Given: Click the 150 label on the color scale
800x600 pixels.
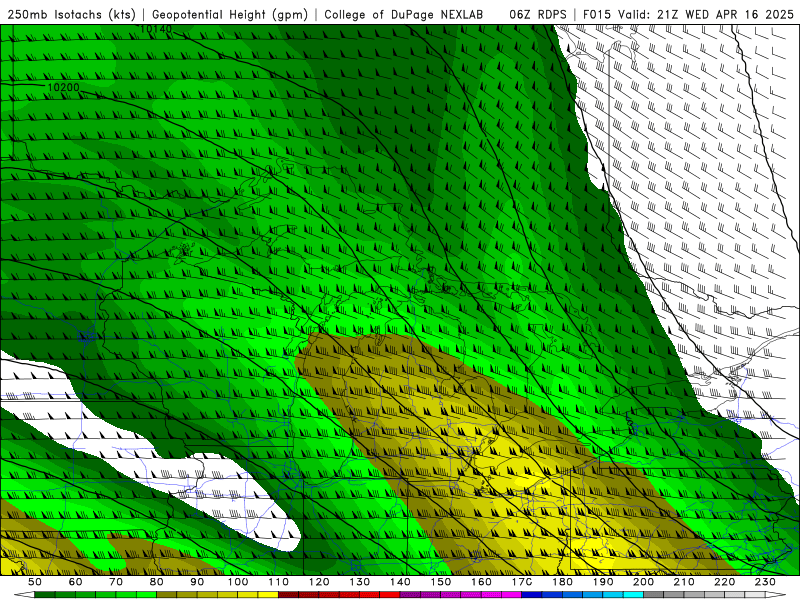Looking at the screenshot, I should click(441, 582).
